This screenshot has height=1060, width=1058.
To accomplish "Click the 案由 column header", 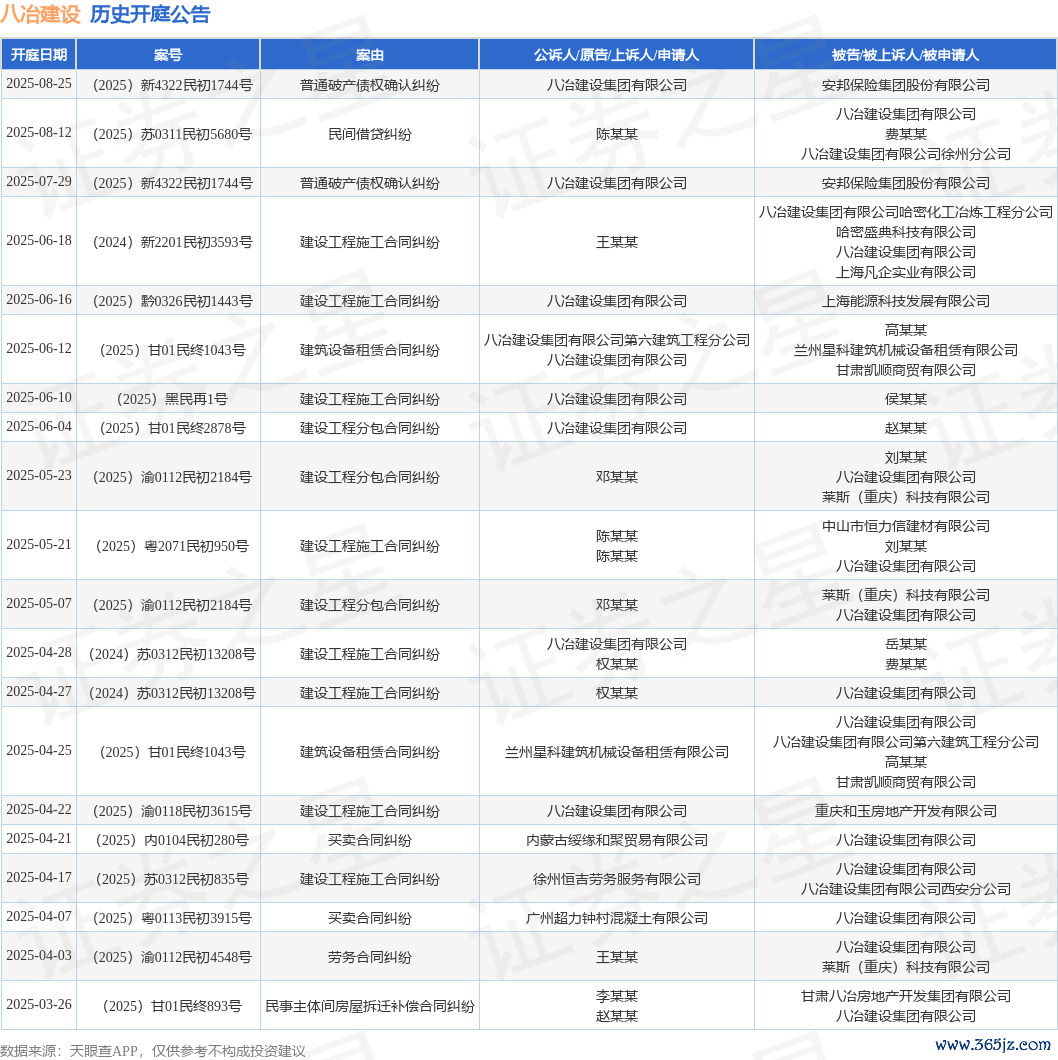I will (x=369, y=55).
